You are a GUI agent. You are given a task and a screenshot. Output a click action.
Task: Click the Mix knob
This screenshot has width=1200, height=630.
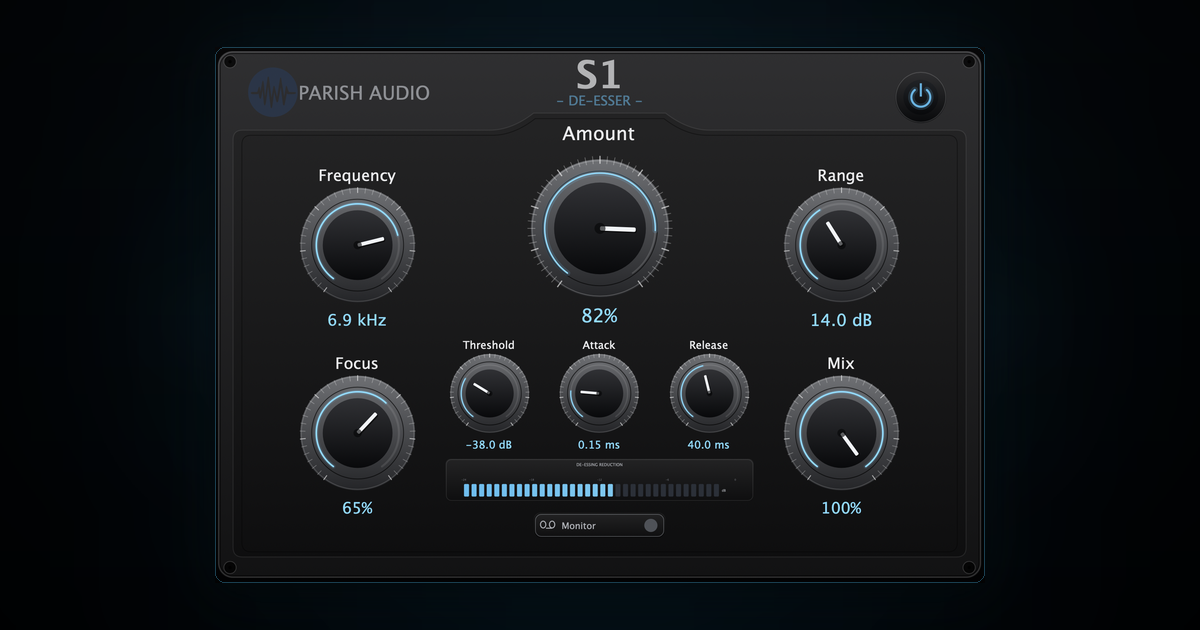(841, 433)
